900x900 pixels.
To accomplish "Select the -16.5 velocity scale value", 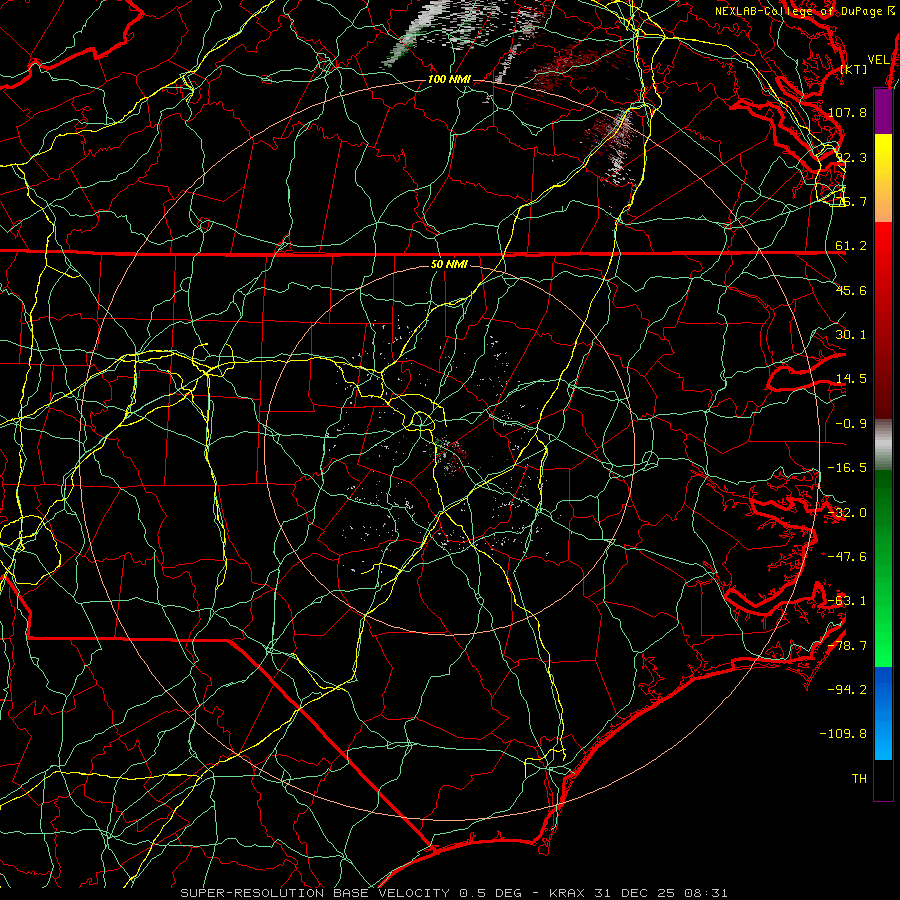I will (x=848, y=468).
